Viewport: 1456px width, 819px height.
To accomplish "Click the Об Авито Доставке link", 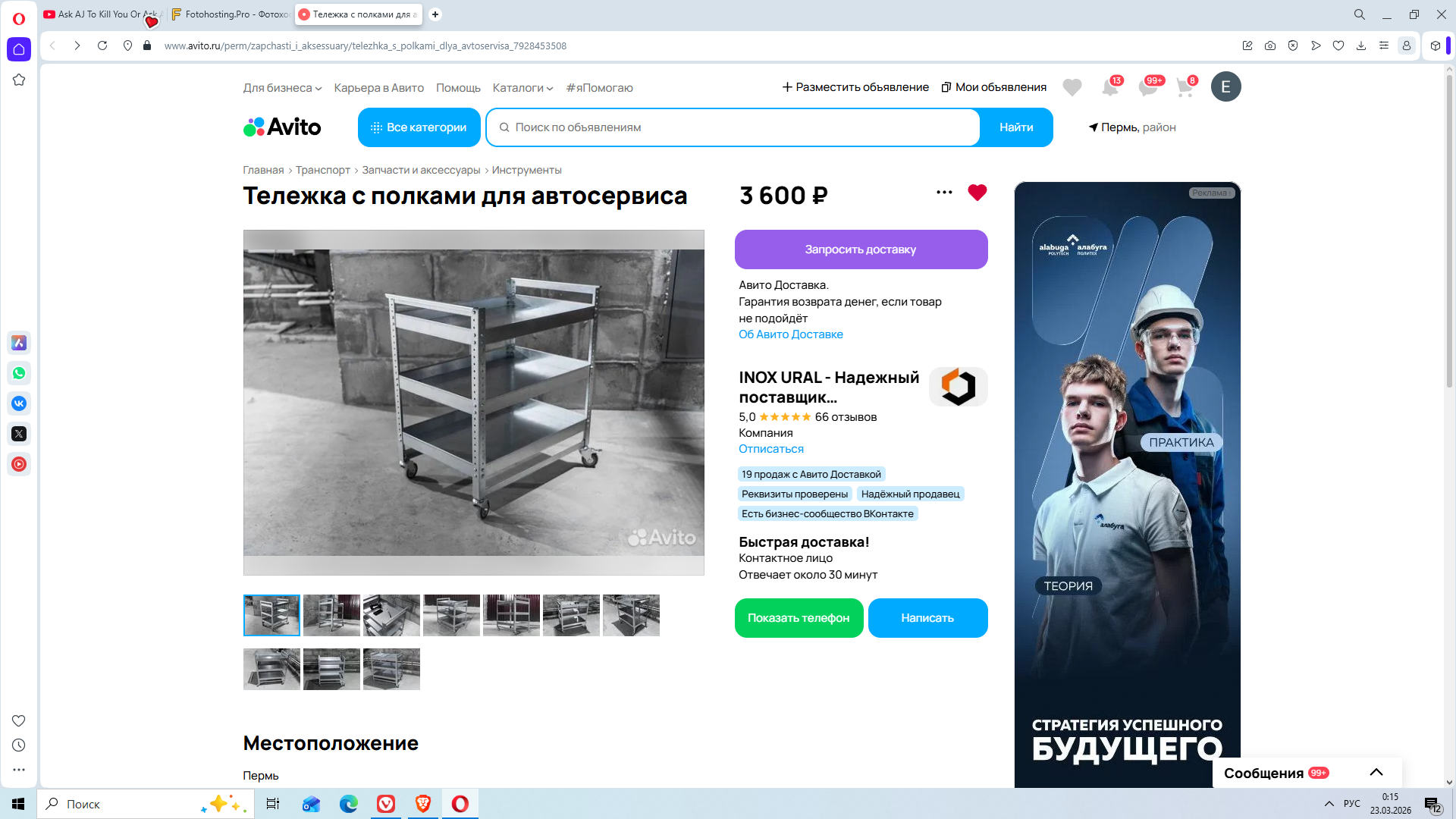I will (x=790, y=334).
